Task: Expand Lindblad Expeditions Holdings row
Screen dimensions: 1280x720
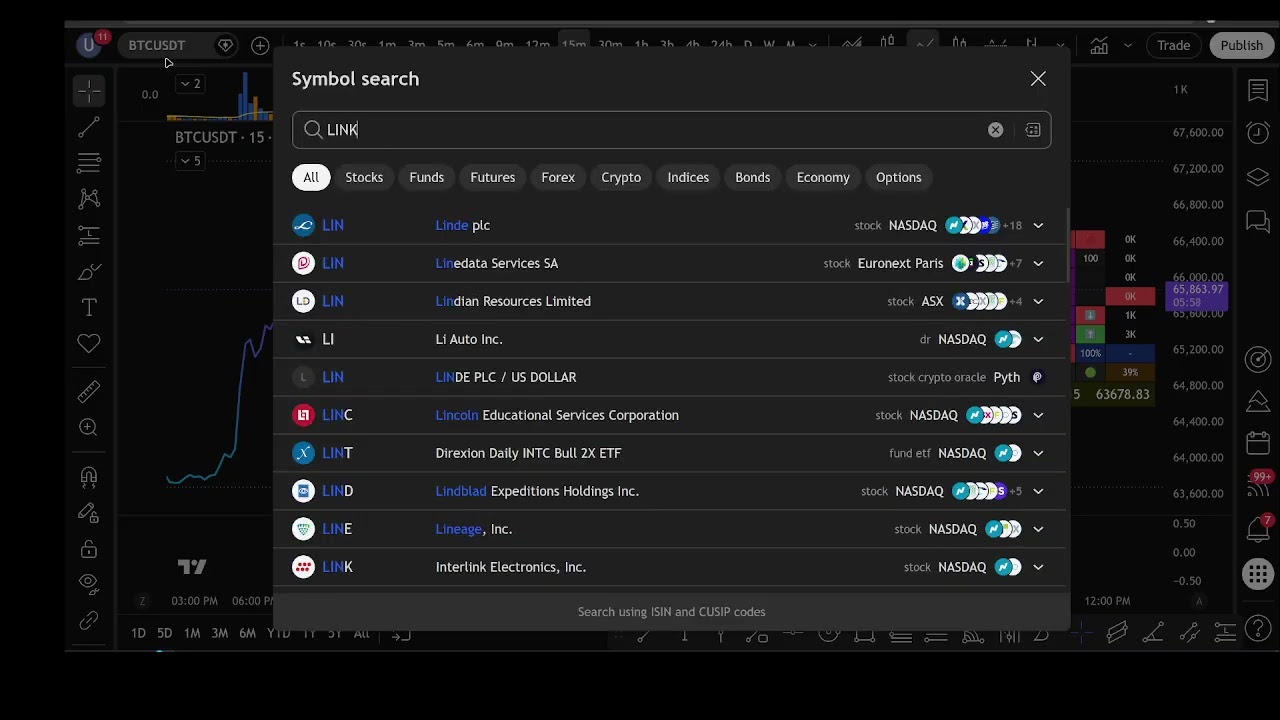Action: (x=1038, y=492)
